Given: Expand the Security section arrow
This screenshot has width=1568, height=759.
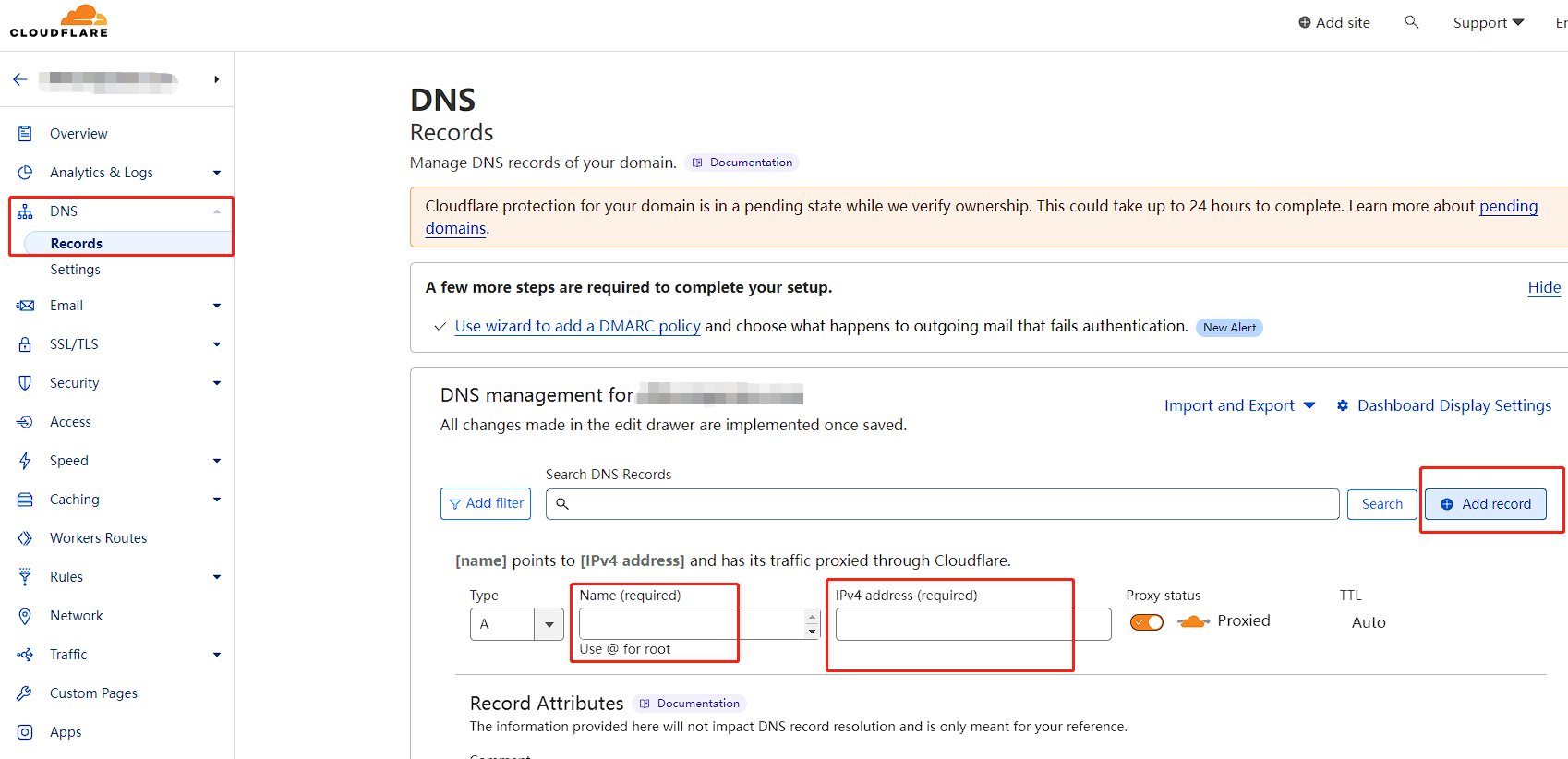Looking at the screenshot, I should pyautogui.click(x=217, y=383).
